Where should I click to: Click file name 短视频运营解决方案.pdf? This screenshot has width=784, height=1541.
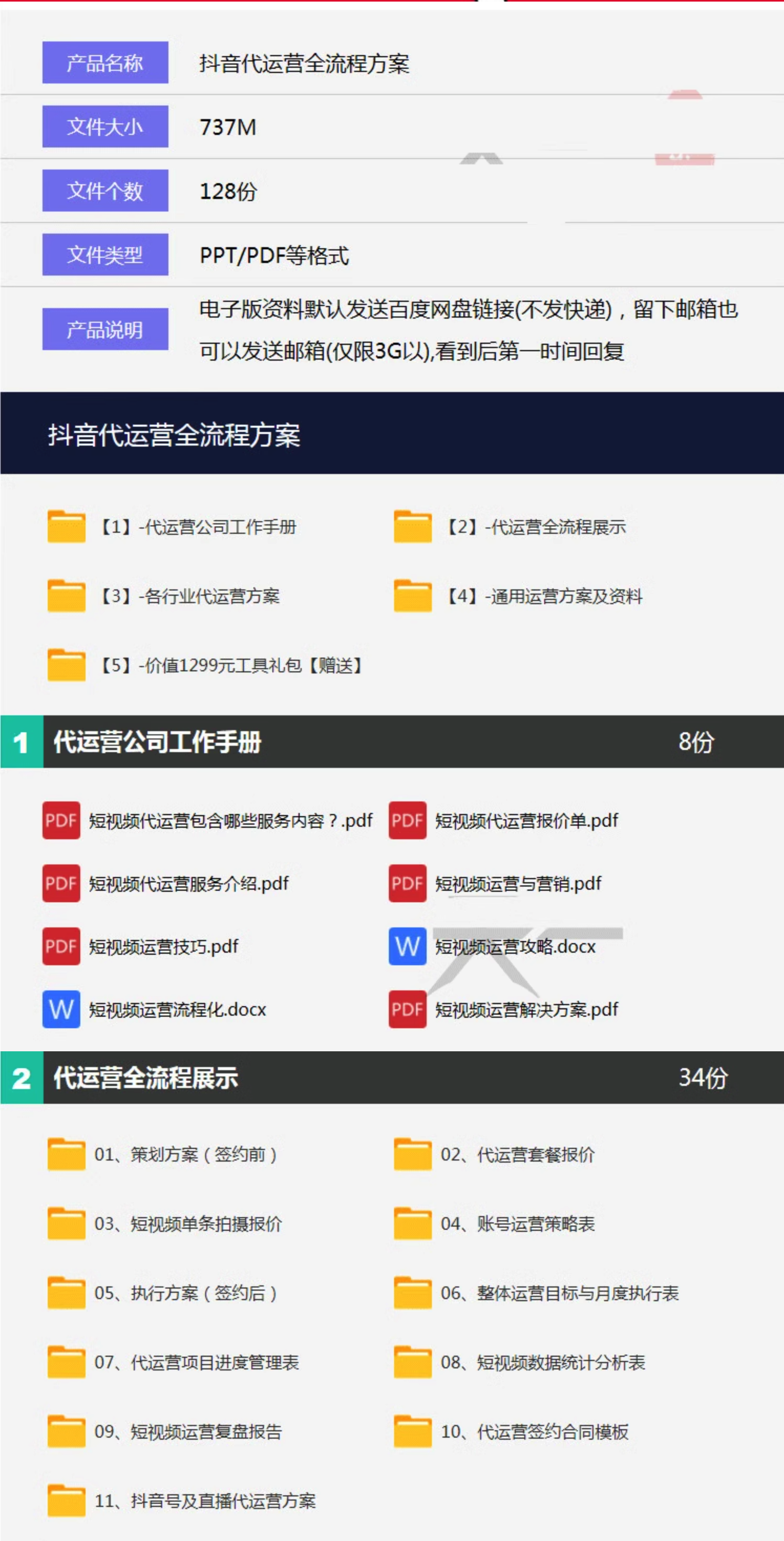tap(527, 1009)
